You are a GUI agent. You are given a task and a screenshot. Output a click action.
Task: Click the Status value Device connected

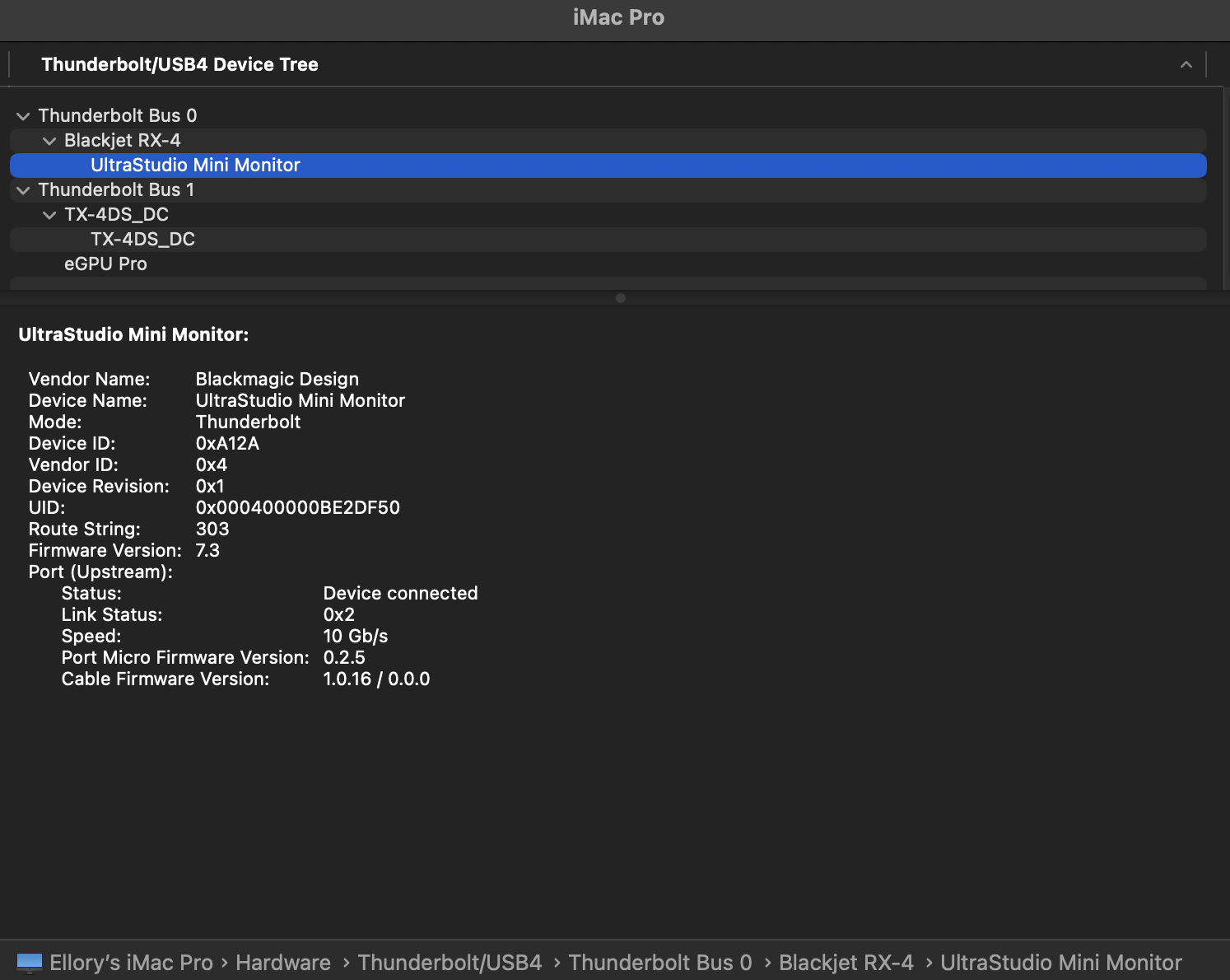(x=400, y=593)
